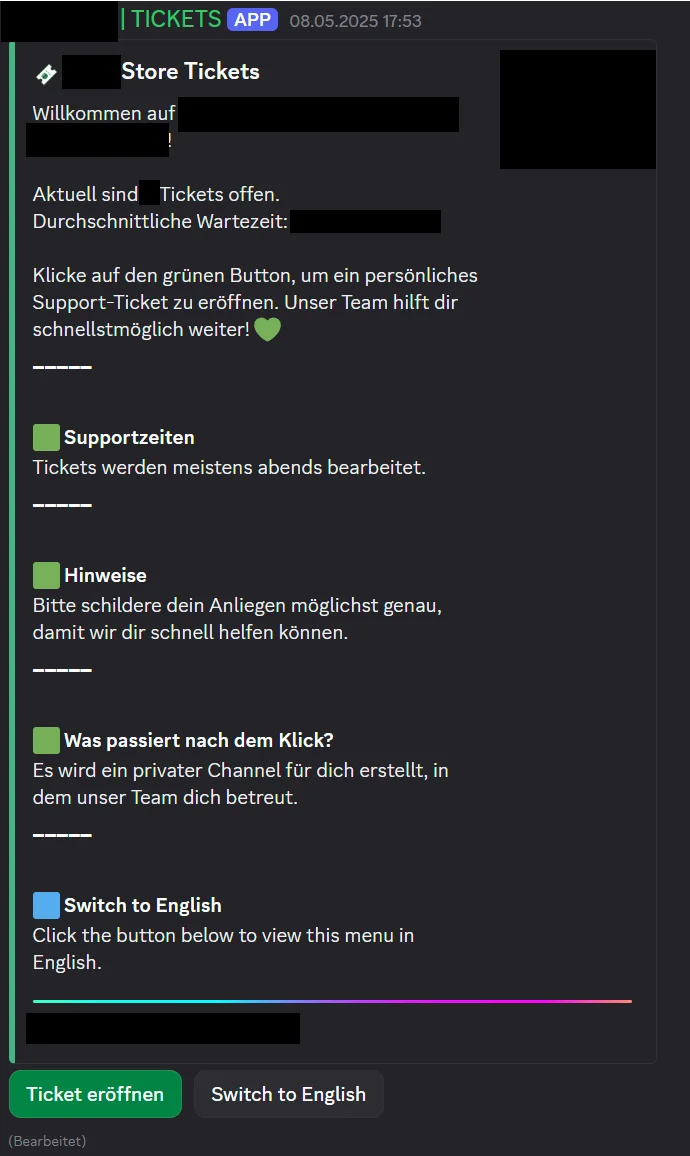
Task: Click the green heart emoji in the welcome text
Action: (x=267, y=328)
